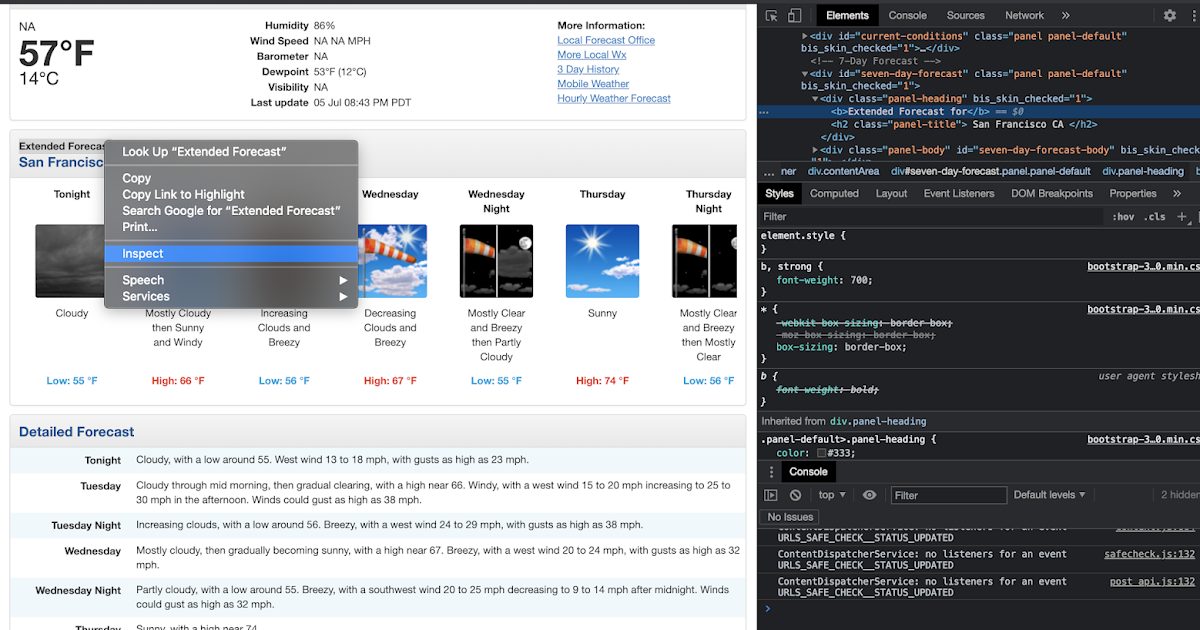Click the new style rule plus icon
The width and height of the screenshot is (1200, 630).
1181,216
